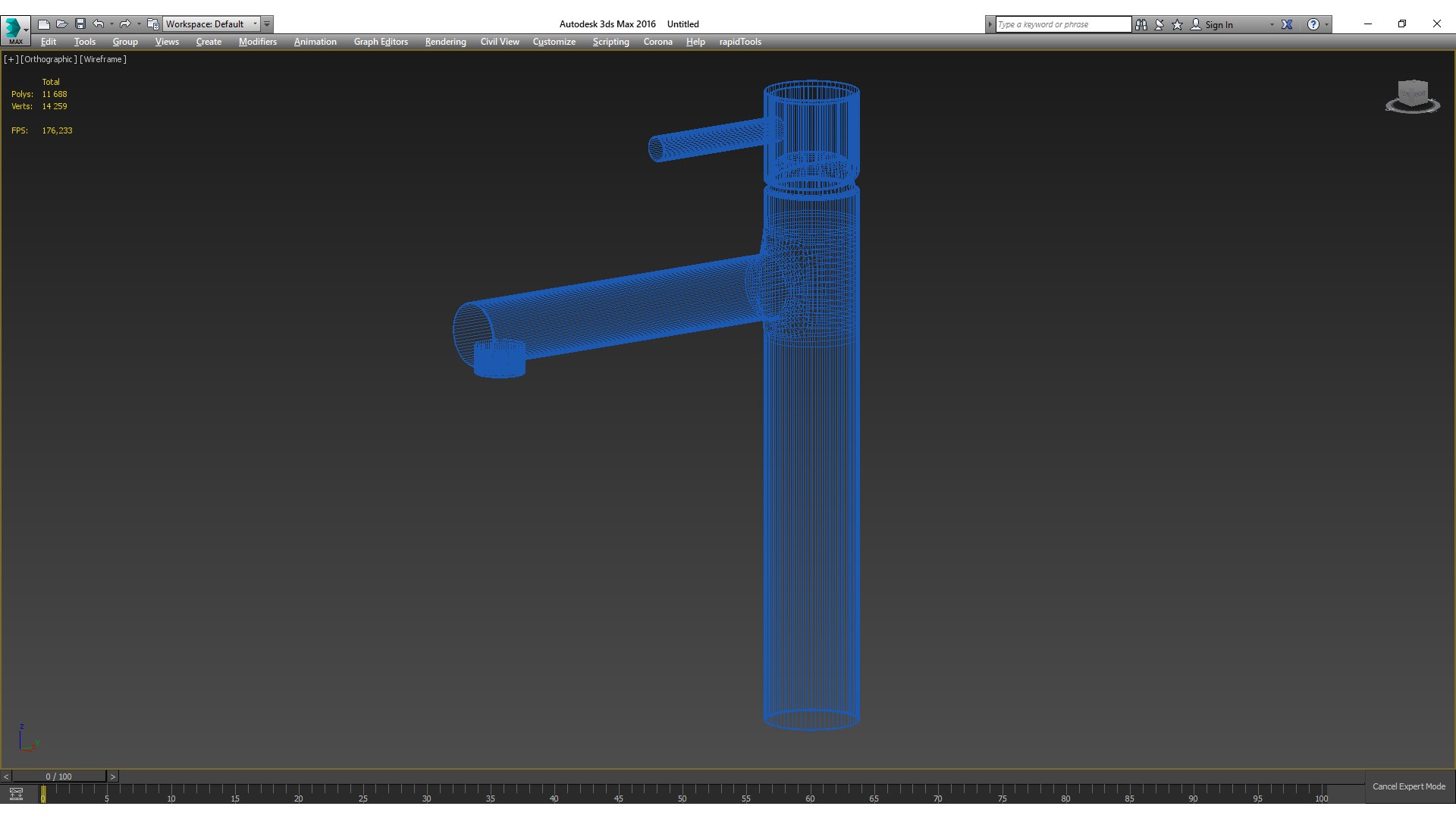Image resolution: width=1456 pixels, height=819 pixels.
Task: Click the Set Project Folder icon
Action: [153, 24]
